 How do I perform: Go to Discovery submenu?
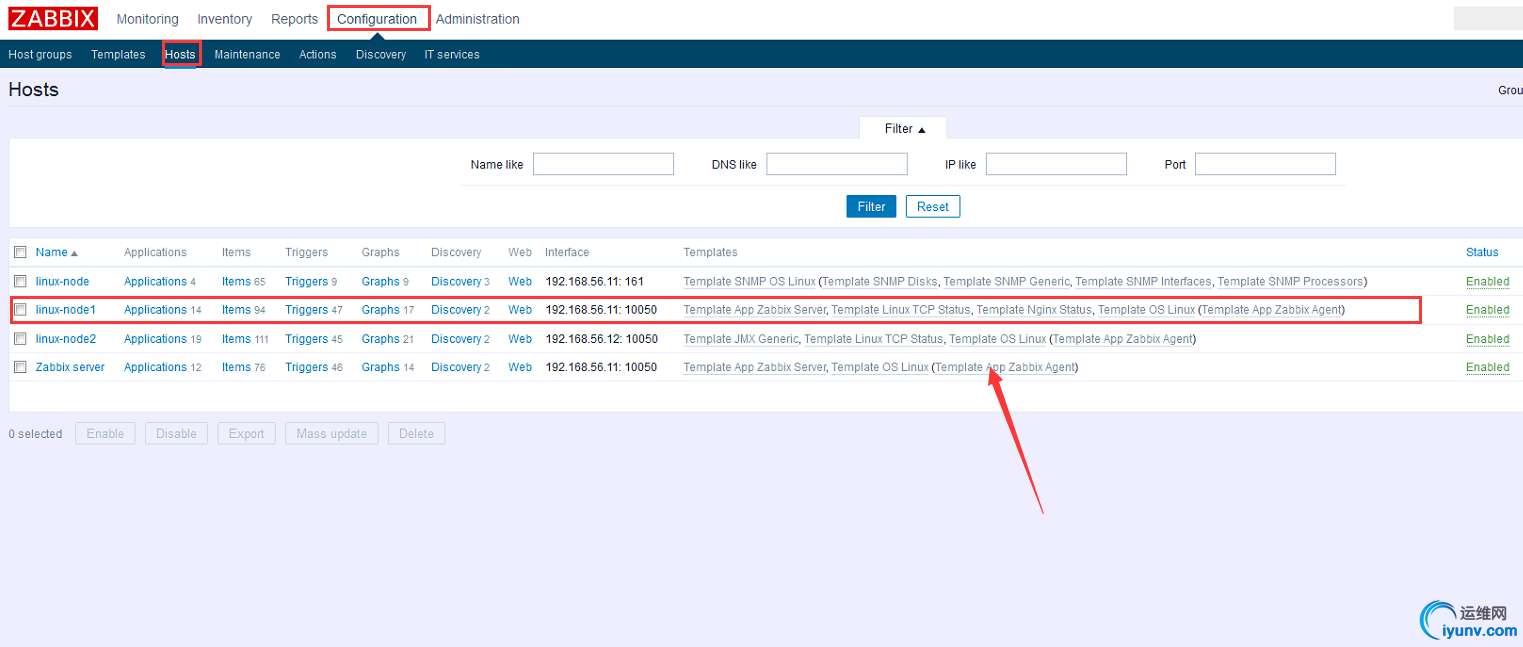[381, 55]
